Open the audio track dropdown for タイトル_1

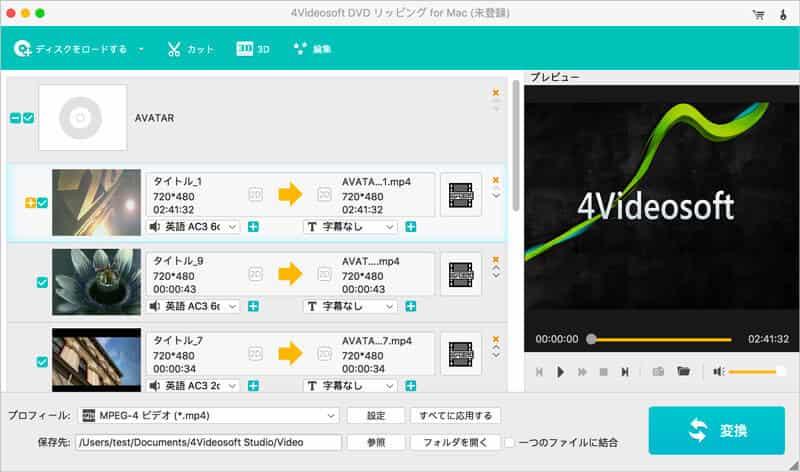coord(193,227)
